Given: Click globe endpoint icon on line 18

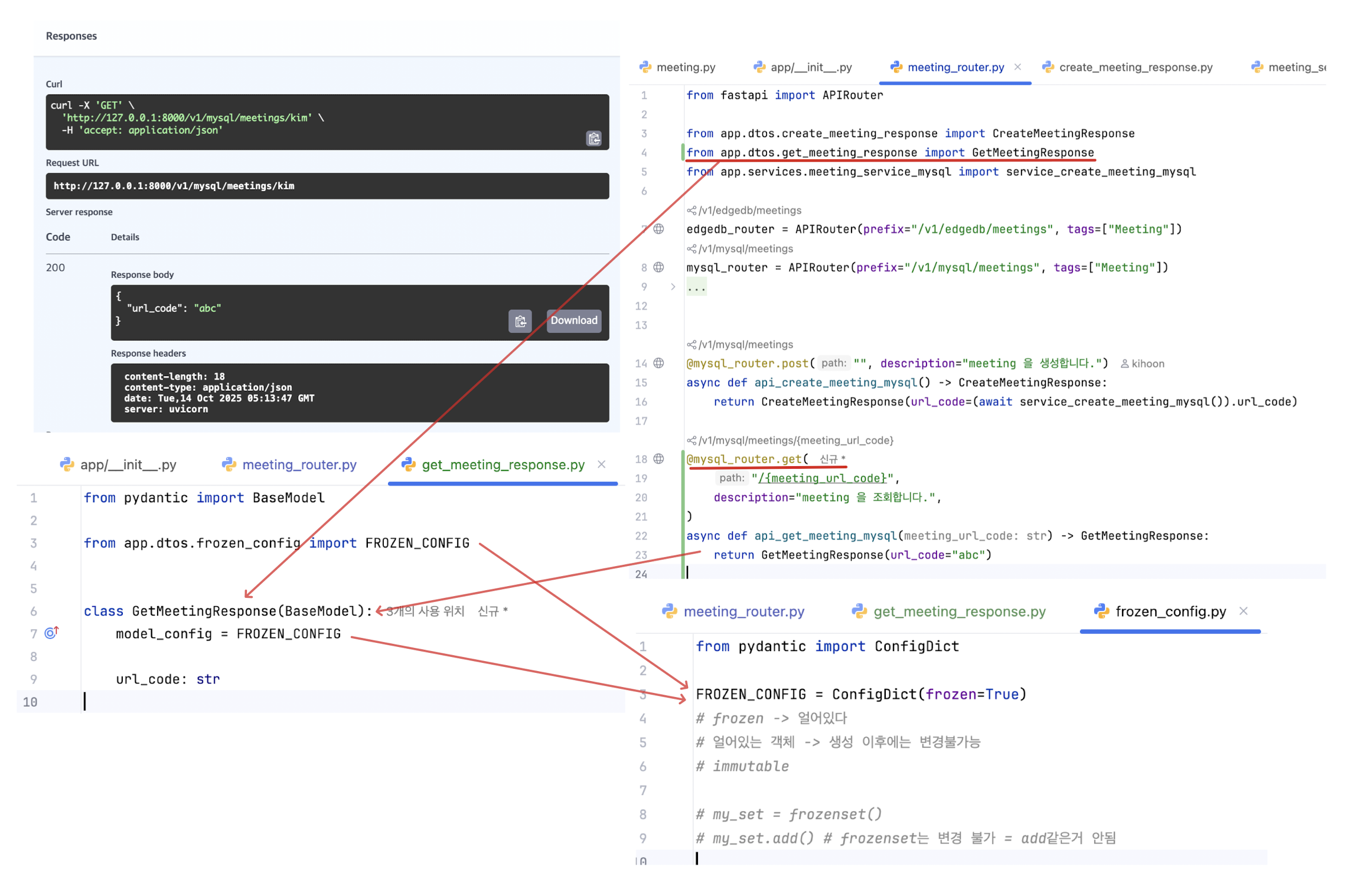Looking at the screenshot, I should (x=658, y=459).
